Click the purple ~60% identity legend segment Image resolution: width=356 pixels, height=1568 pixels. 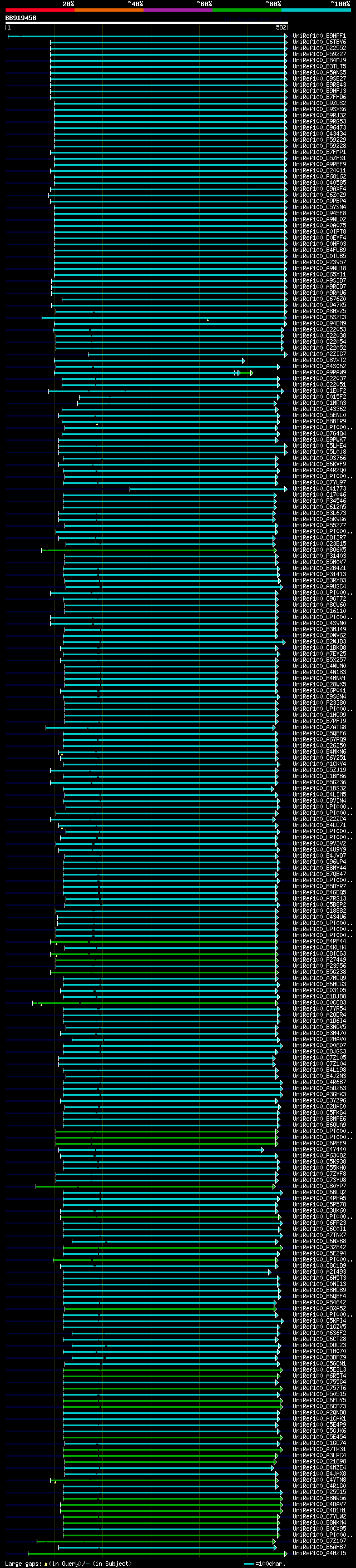pyautogui.click(x=179, y=10)
